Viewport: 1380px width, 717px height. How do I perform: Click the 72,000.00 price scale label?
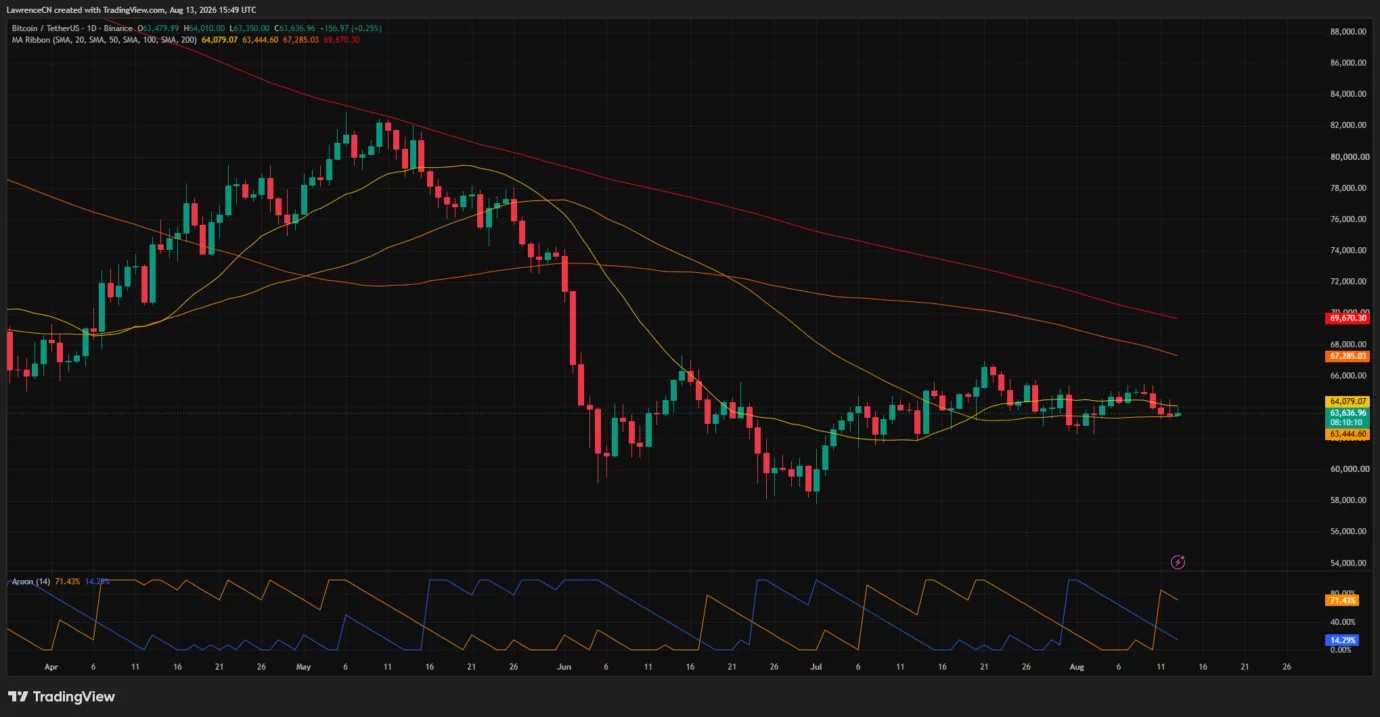1348,282
